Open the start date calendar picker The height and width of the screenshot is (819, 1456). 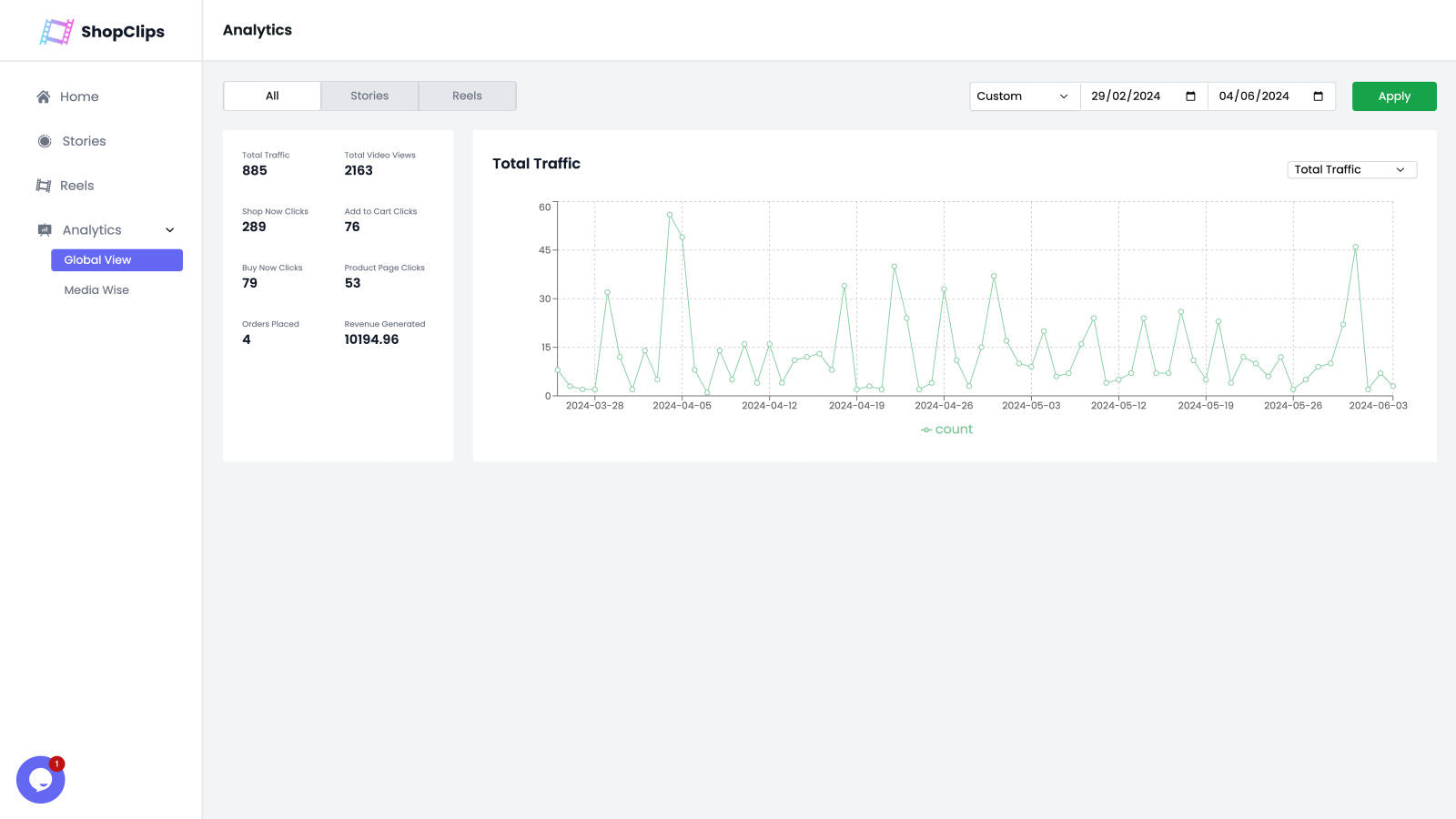1192,96
